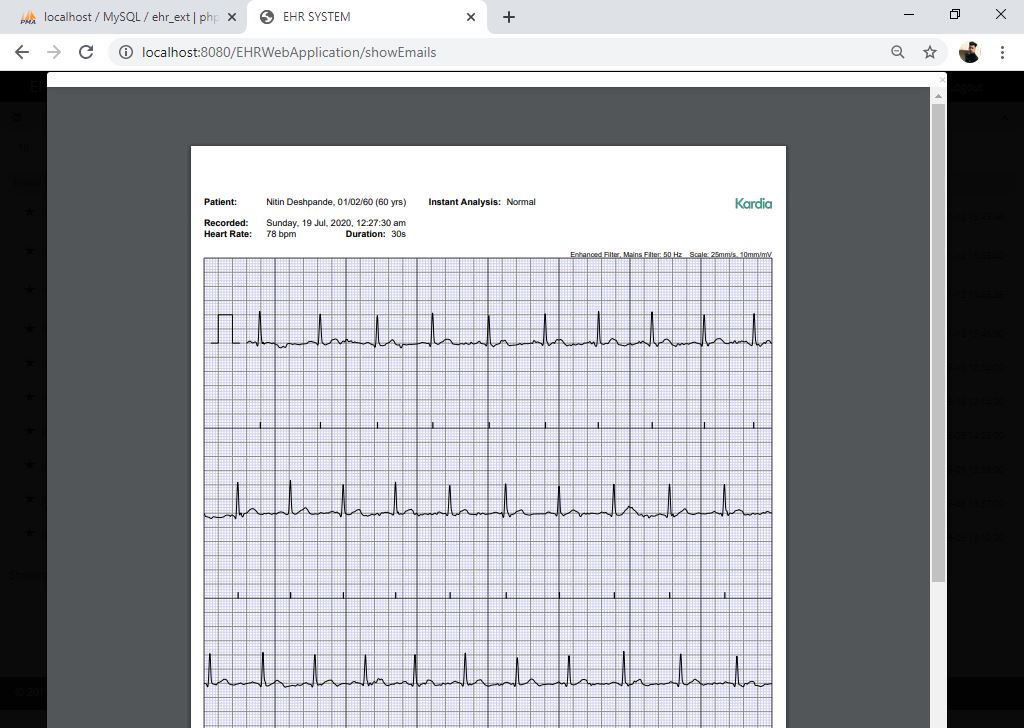This screenshot has width=1024, height=728.
Task: Go forward to next page
Action: 54,52
